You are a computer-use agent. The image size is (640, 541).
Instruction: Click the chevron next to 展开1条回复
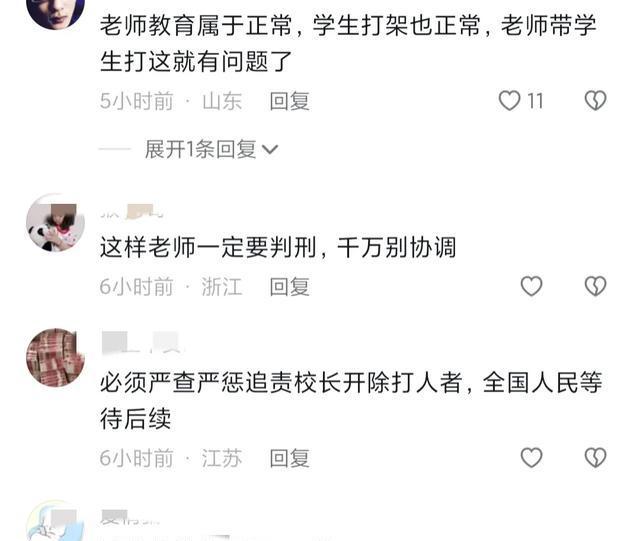tap(270, 150)
